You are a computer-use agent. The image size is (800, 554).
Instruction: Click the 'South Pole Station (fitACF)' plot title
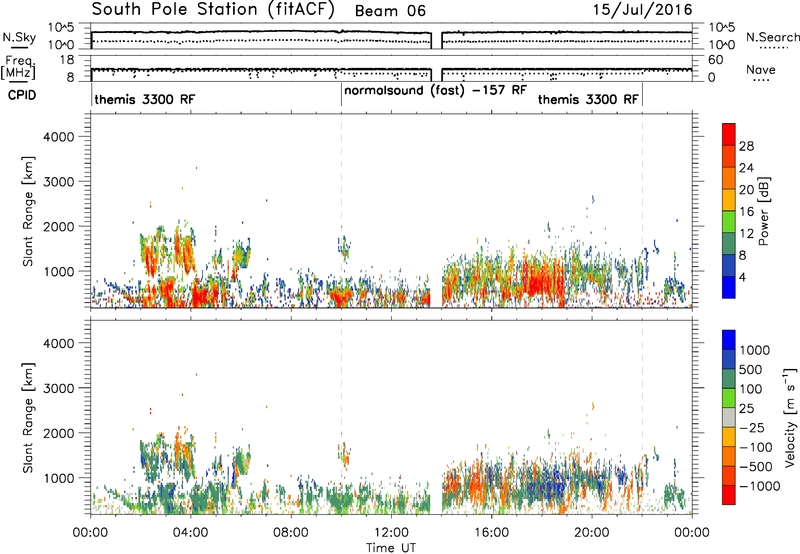click(213, 10)
